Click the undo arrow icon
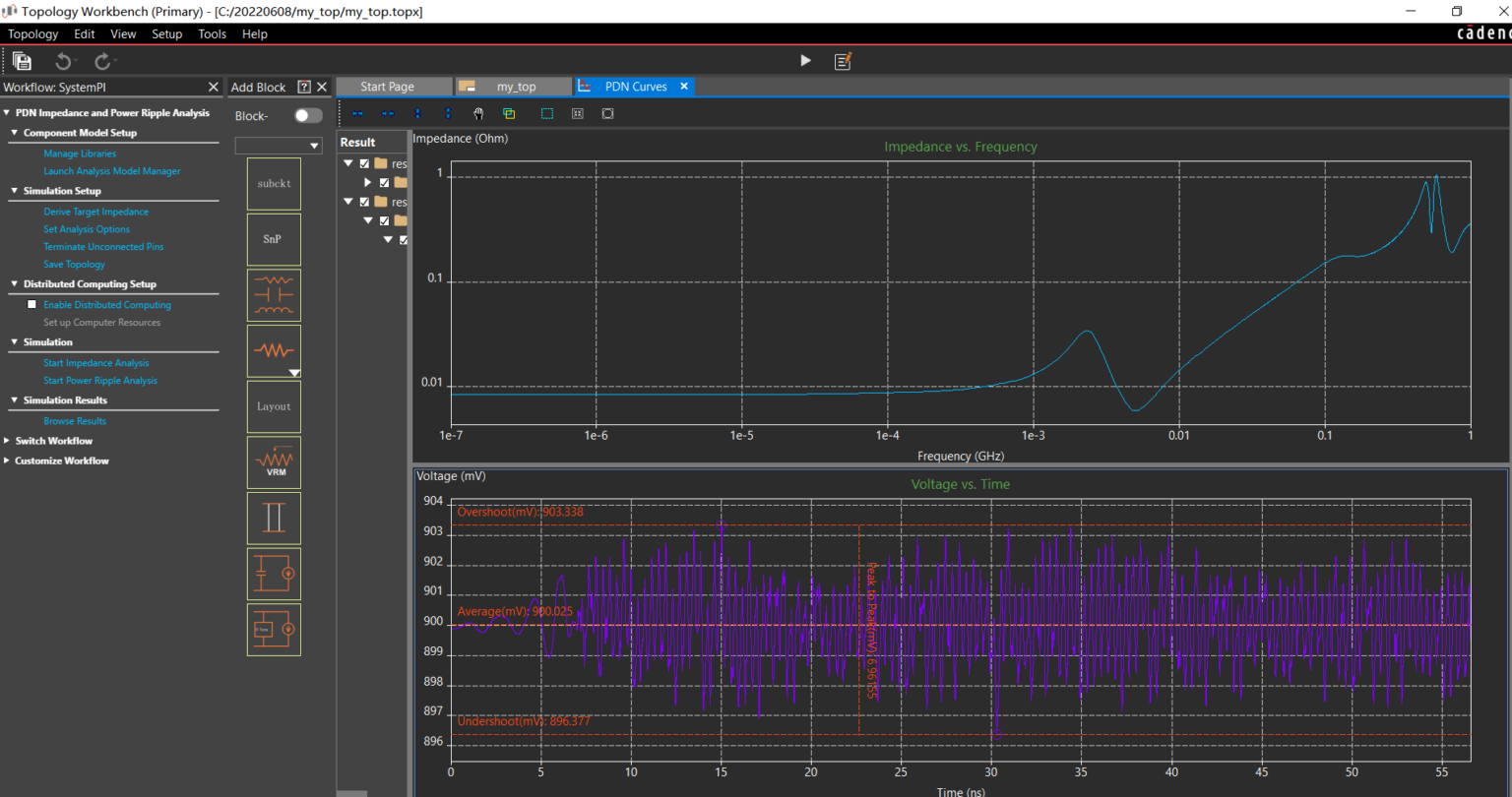This screenshot has width=1512, height=797. pyautogui.click(x=63, y=61)
